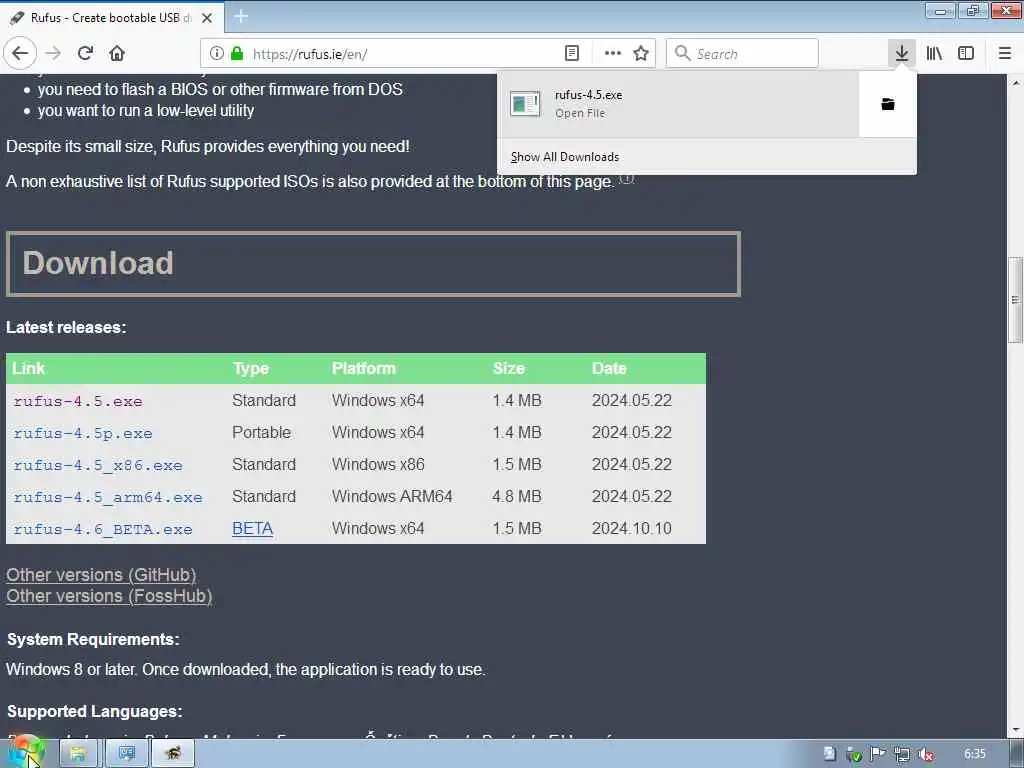Screen dimensions: 1024x768
Task: Toggle the sidebars panel icon
Action: point(966,53)
